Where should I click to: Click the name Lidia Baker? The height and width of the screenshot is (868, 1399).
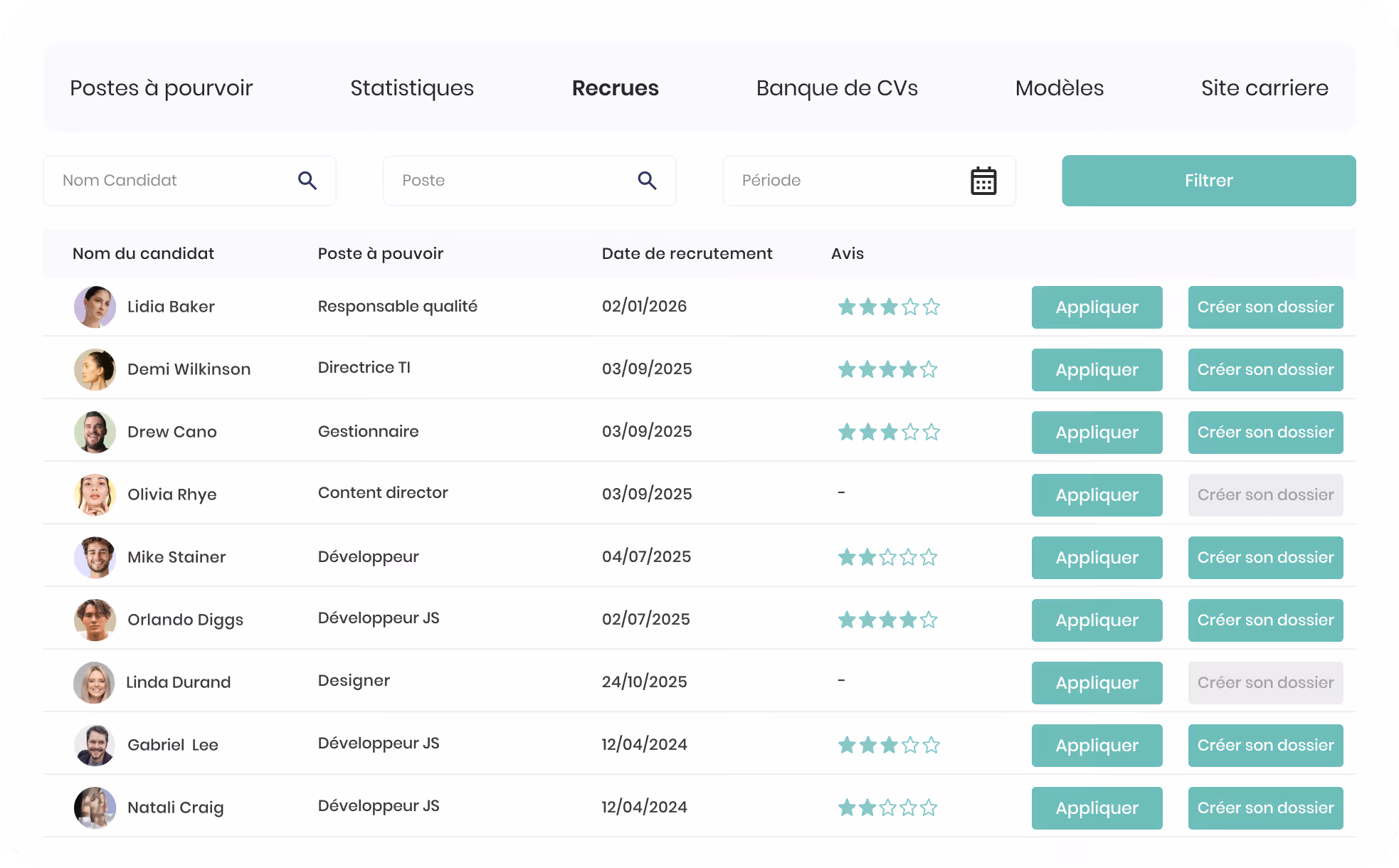click(171, 307)
